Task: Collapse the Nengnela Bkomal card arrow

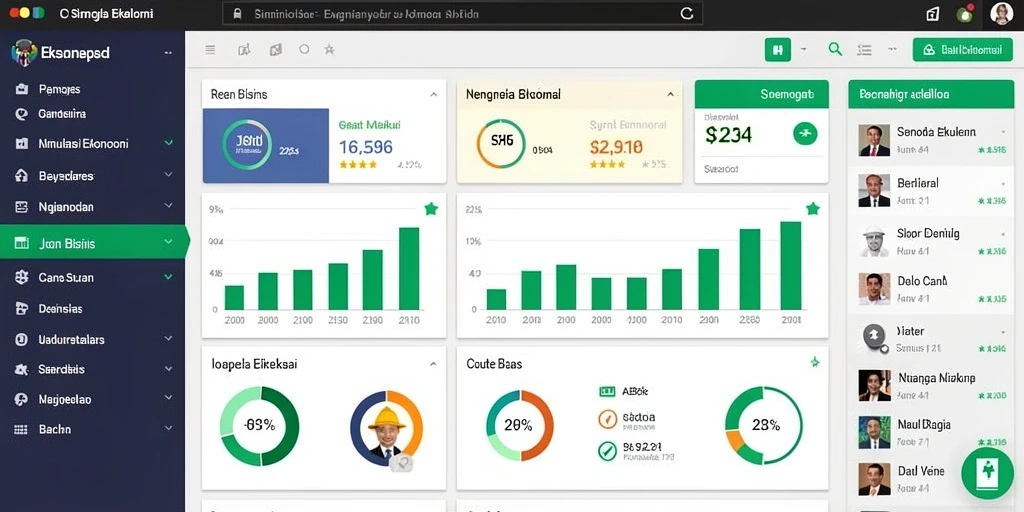Action: pyautogui.click(x=670, y=95)
